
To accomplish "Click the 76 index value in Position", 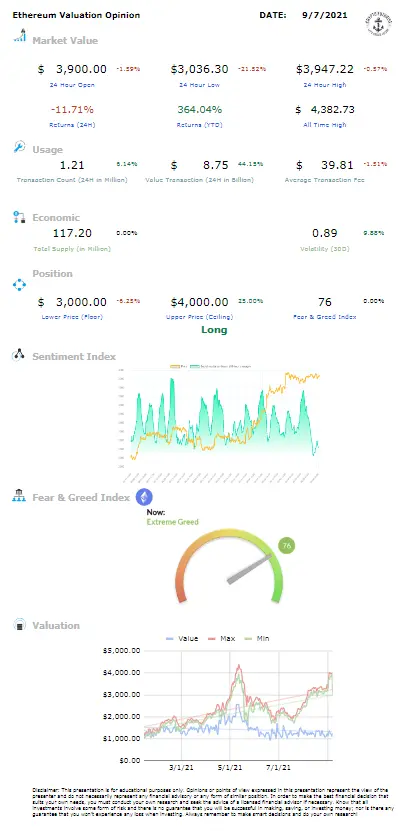I will pos(324,302).
